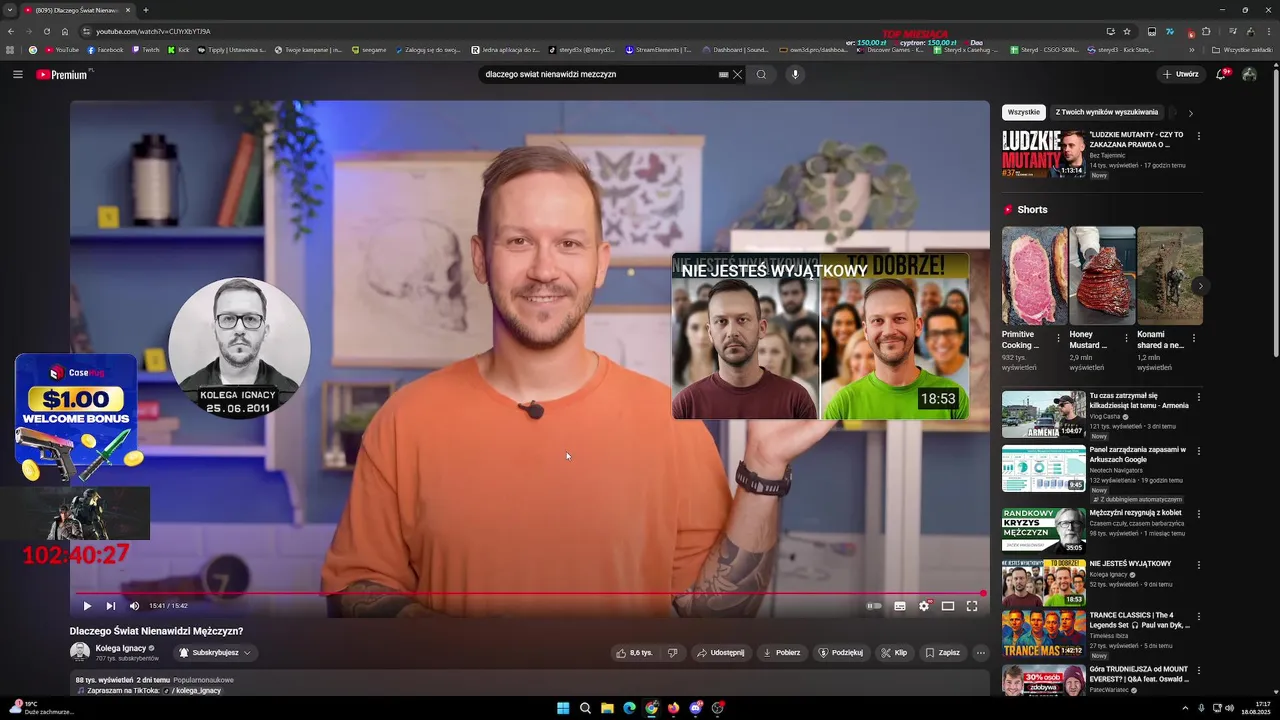This screenshot has height=720, width=1280.
Task: Toggle autoplay switch in player
Action: (874, 605)
